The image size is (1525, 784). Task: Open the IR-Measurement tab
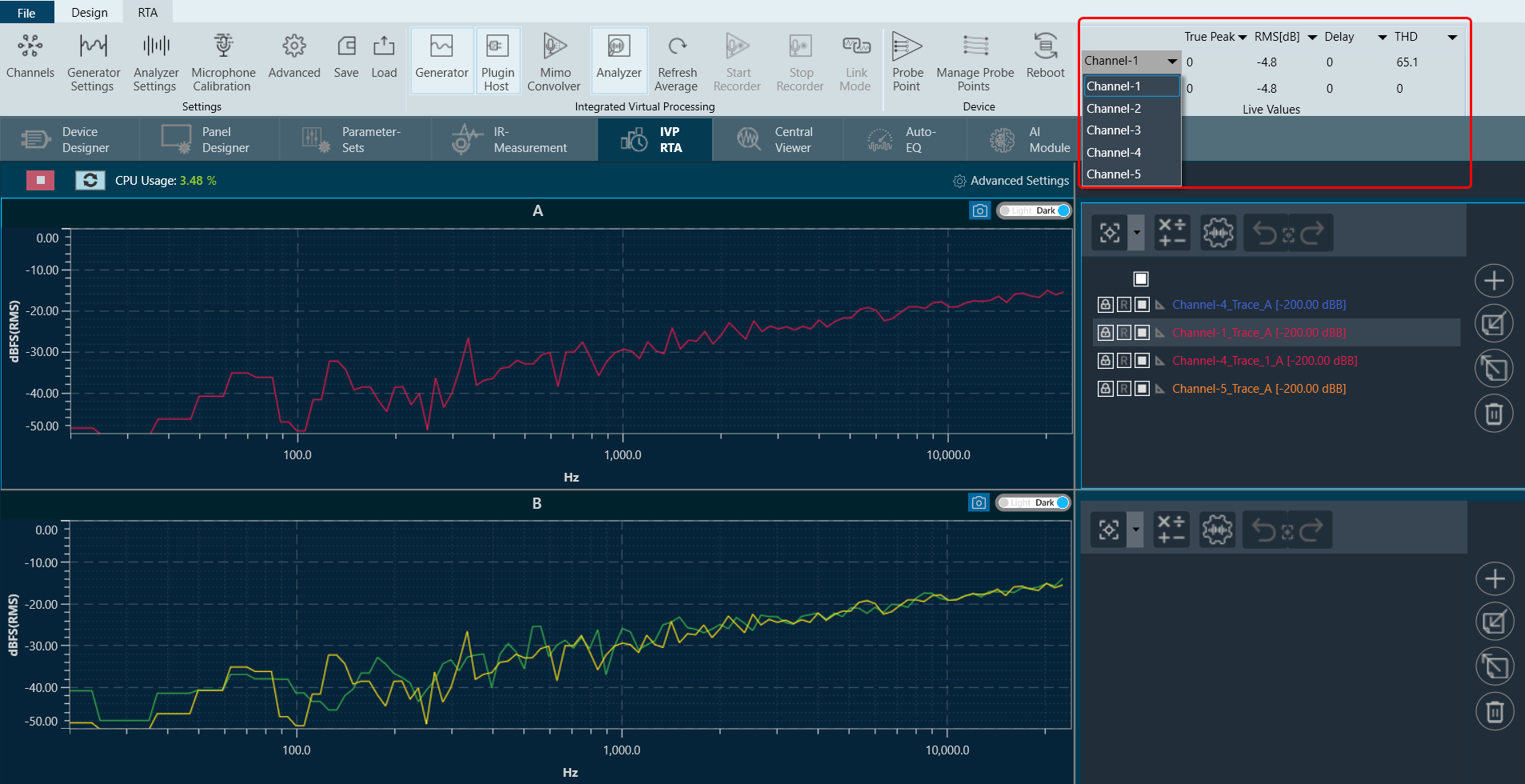tap(514, 139)
